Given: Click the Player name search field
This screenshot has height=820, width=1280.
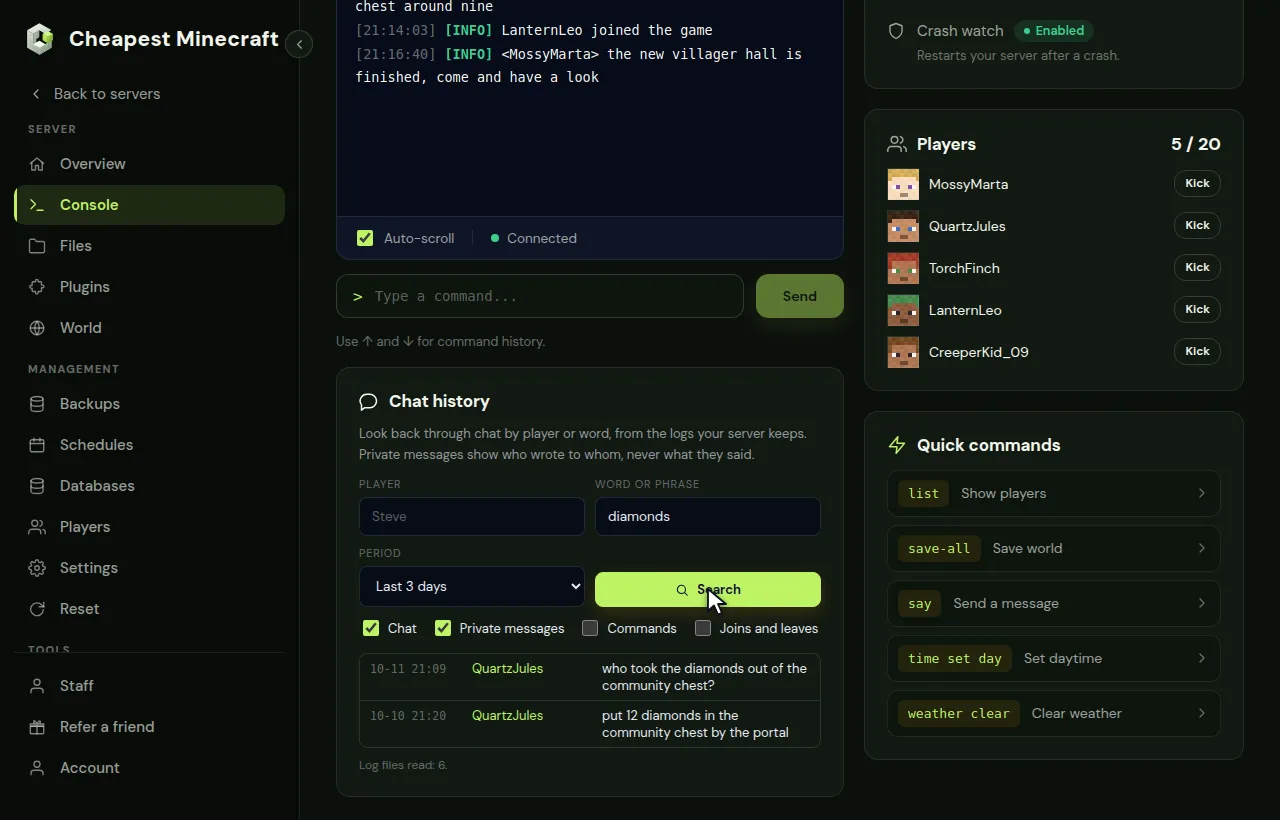Looking at the screenshot, I should 472,517.
